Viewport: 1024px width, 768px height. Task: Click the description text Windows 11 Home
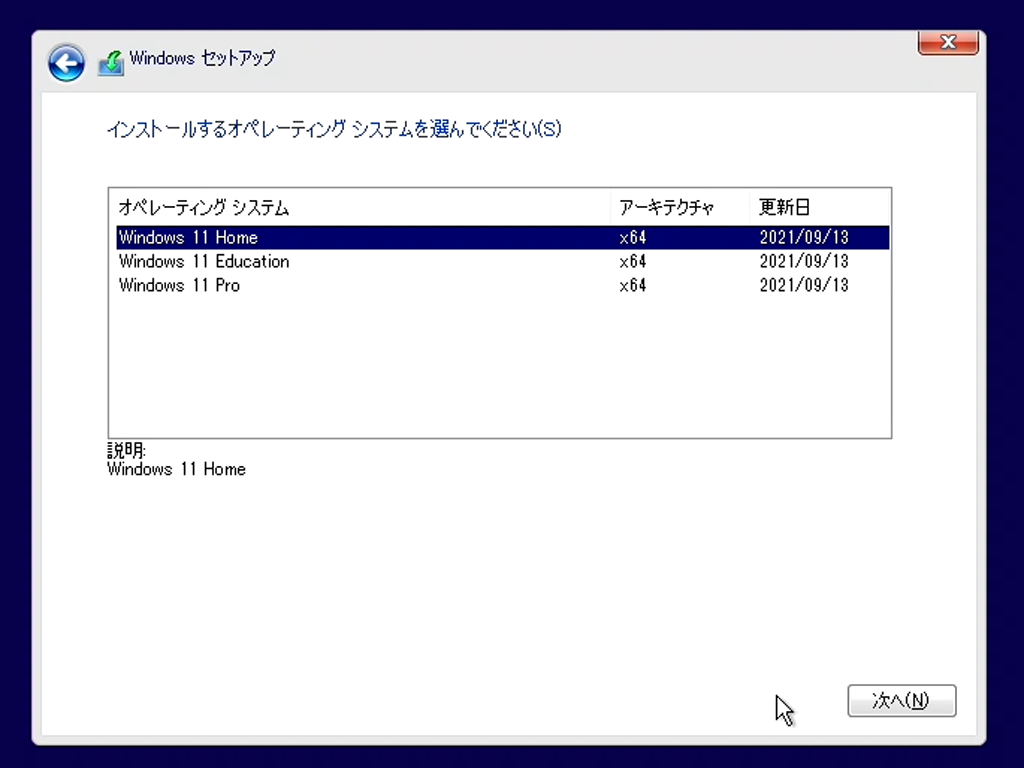[x=176, y=469]
